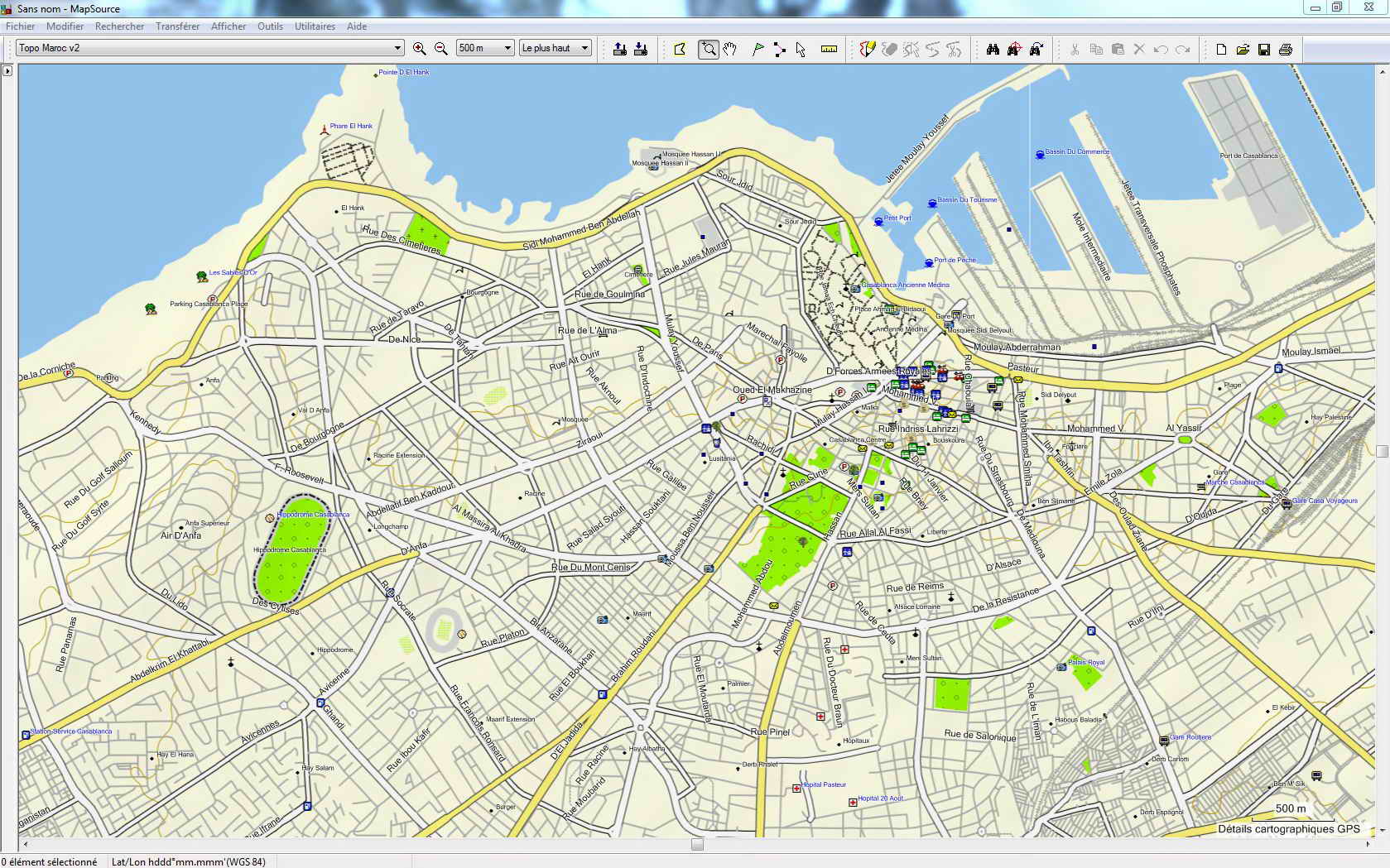The image size is (1390, 868).
Task: Select the Selection arrow tool
Action: [x=801, y=49]
